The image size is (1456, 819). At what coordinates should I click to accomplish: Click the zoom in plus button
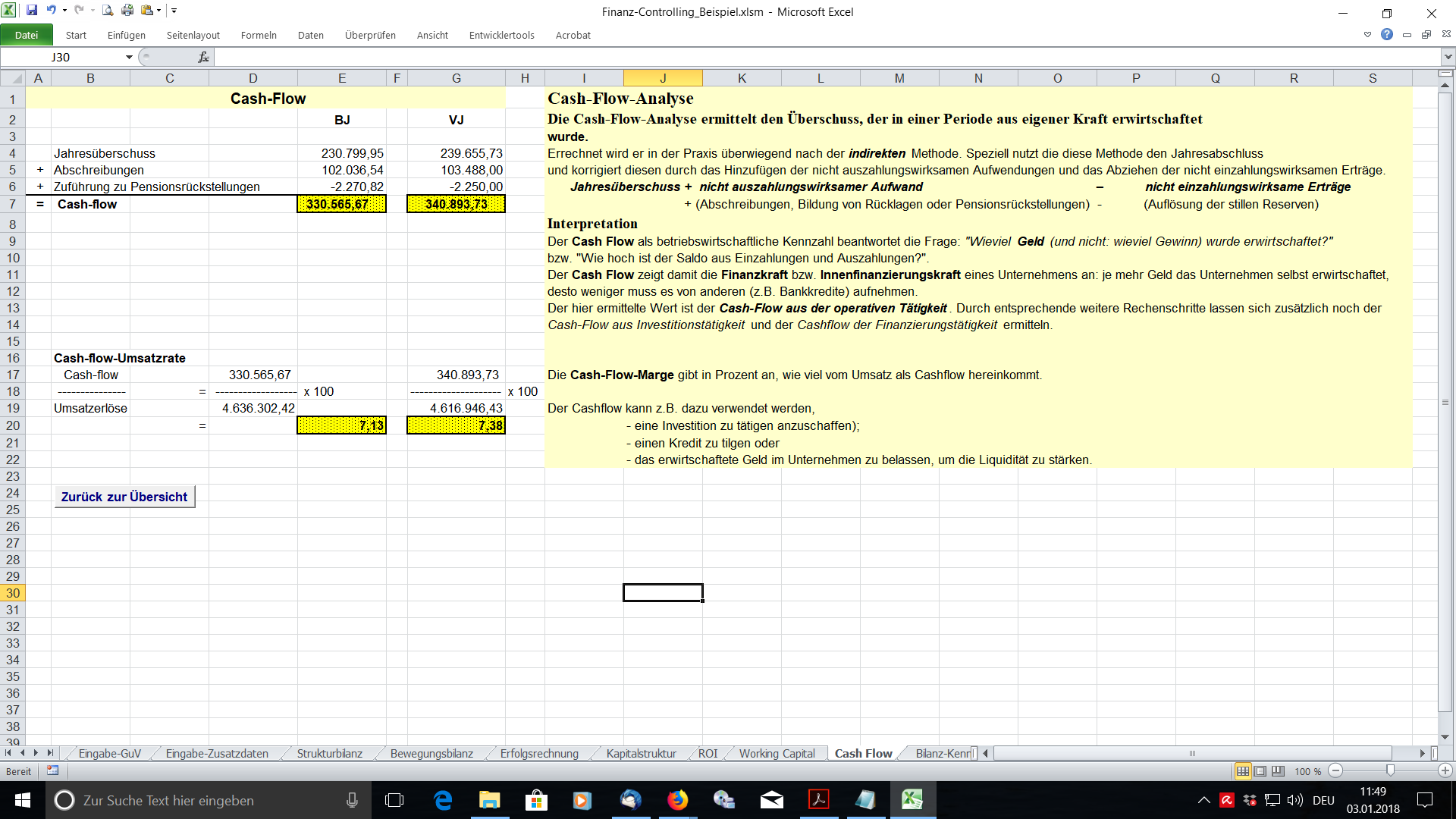point(1445,771)
